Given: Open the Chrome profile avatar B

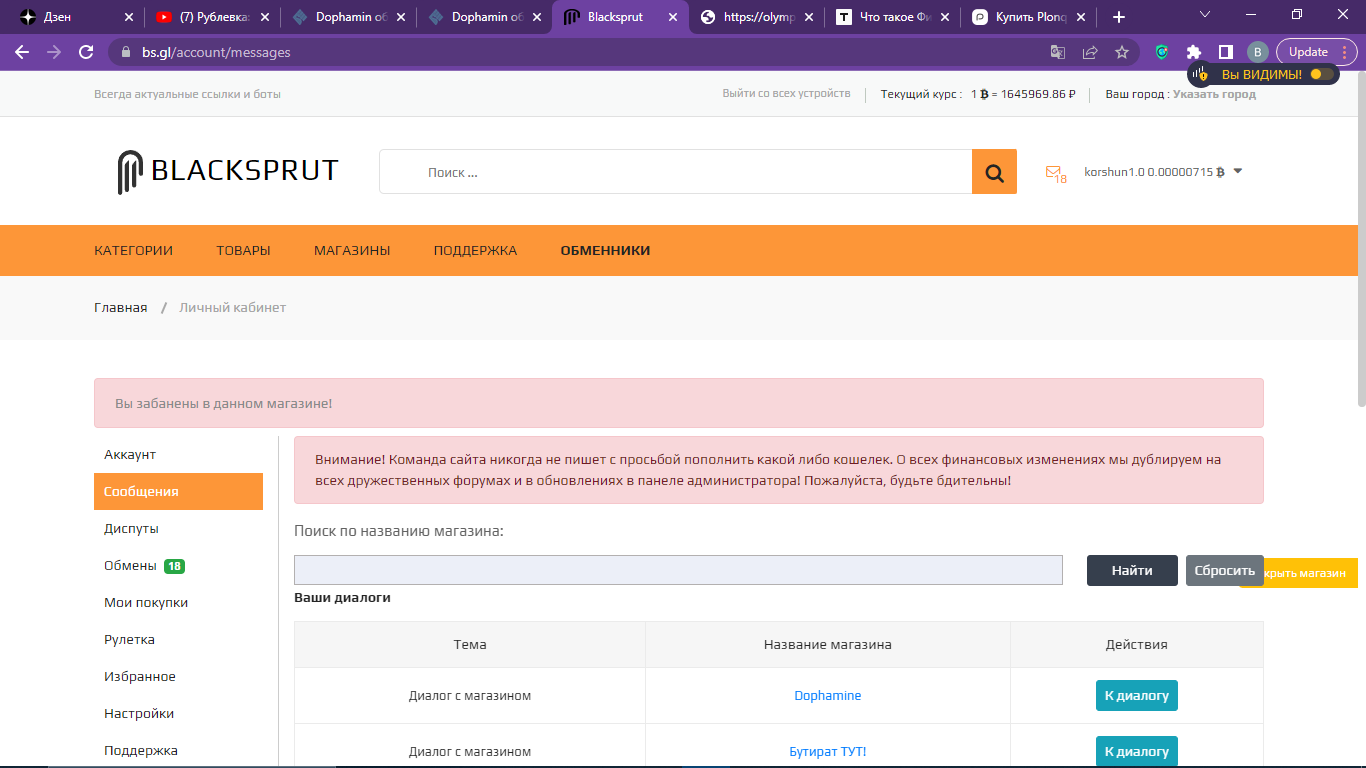Looking at the screenshot, I should [1258, 52].
